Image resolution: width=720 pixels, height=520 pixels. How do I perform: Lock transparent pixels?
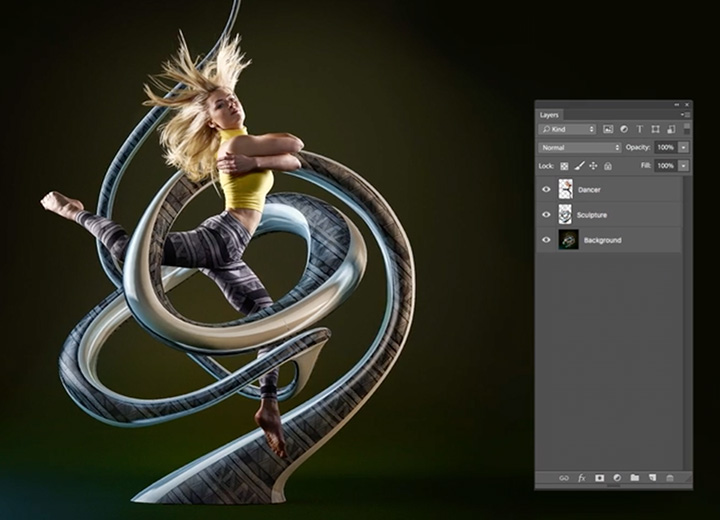click(x=564, y=165)
